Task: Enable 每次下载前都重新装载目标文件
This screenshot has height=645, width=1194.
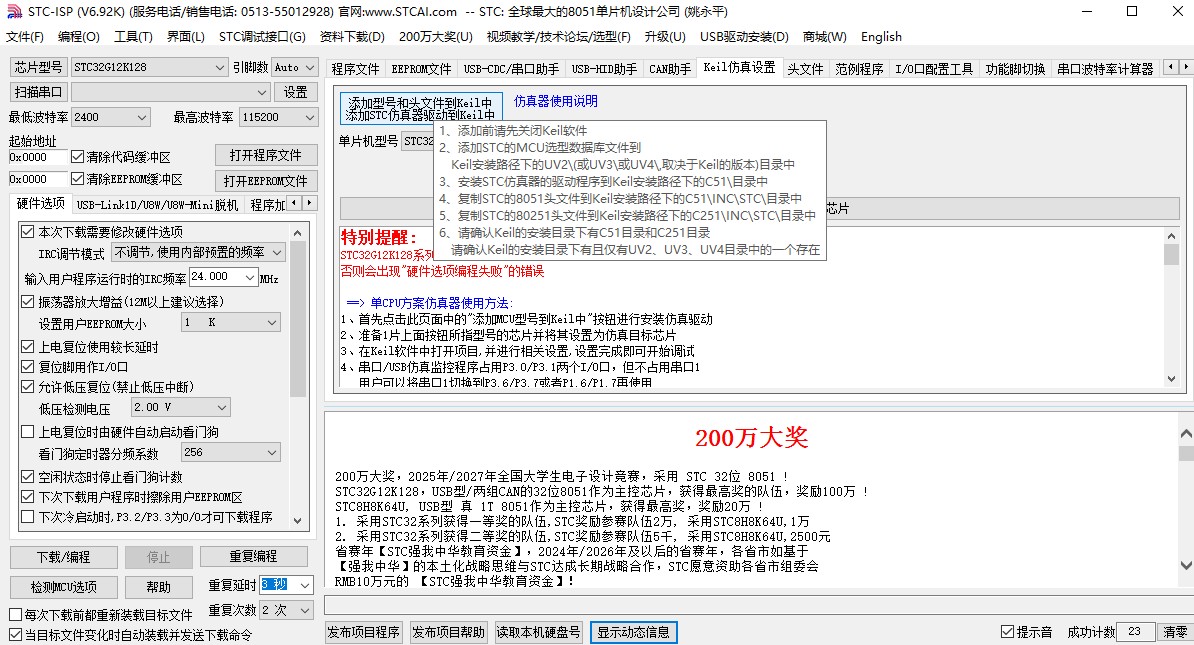Action: [15, 615]
